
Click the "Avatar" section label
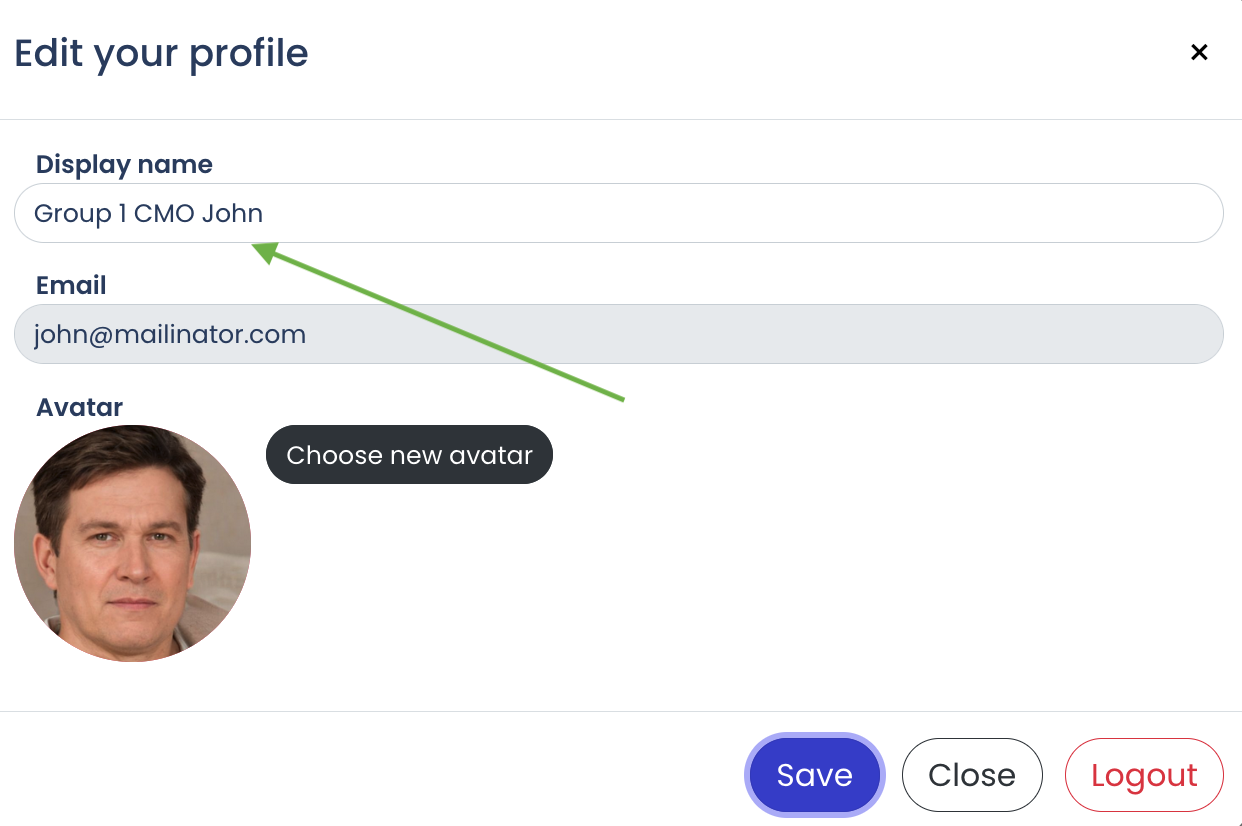point(79,408)
